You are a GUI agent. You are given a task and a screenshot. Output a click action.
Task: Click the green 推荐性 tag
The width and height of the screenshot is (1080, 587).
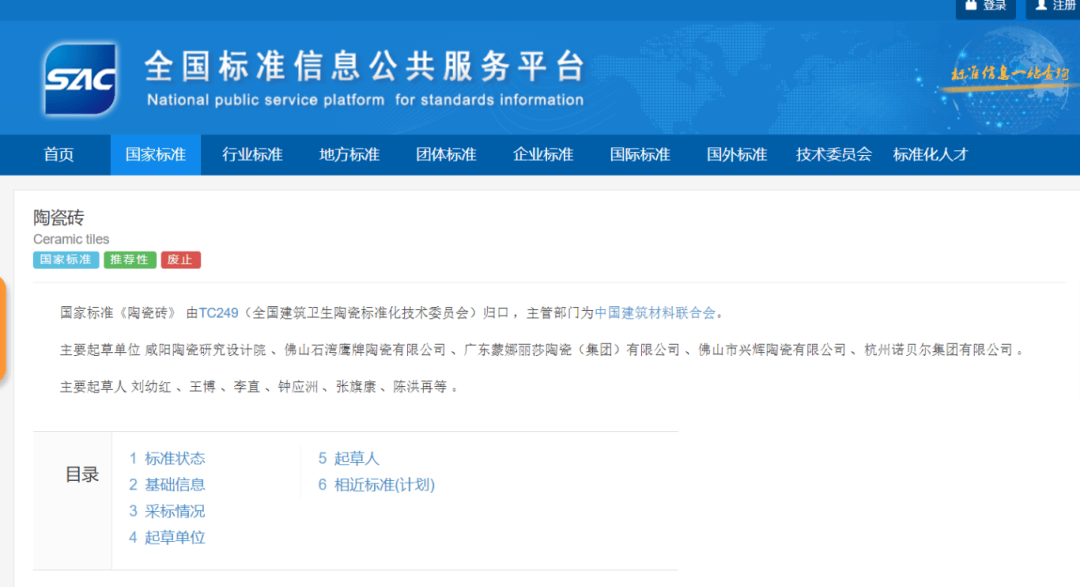click(x=129, y=259)
